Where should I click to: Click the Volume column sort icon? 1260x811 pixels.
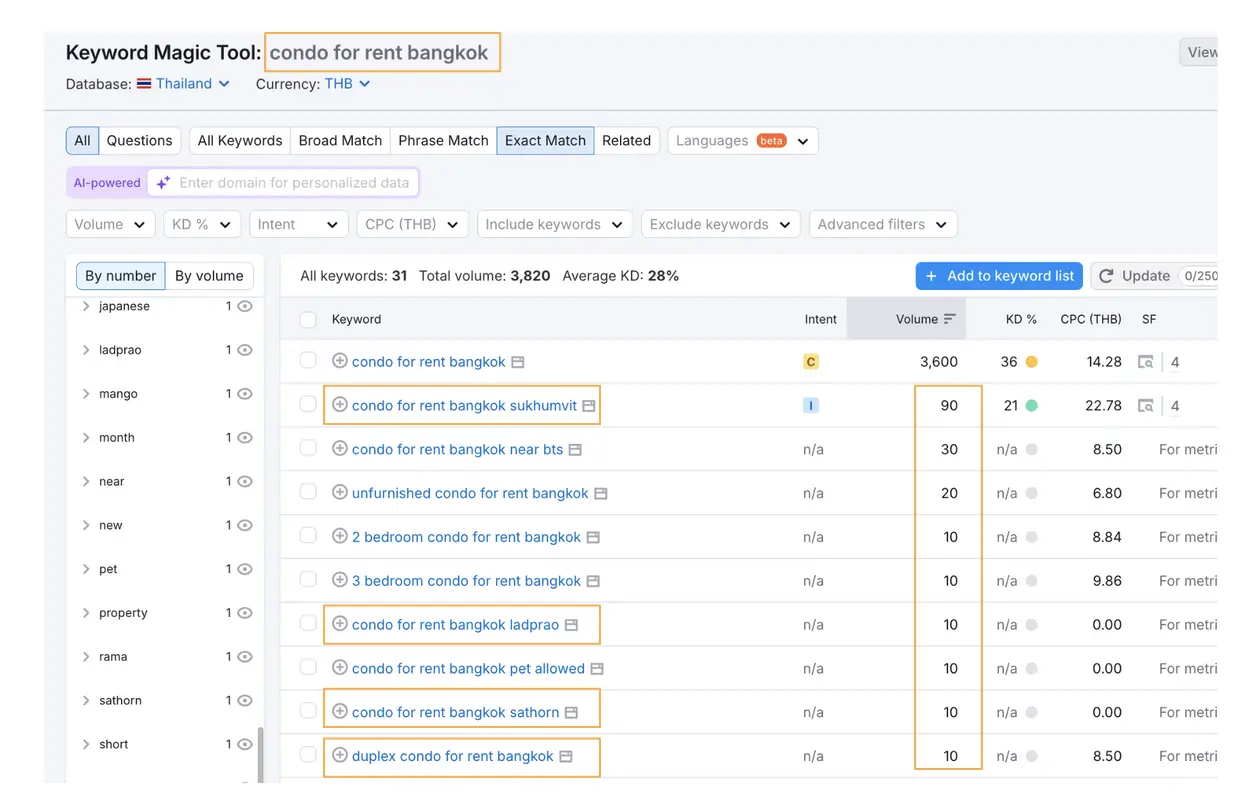(949, 319)
